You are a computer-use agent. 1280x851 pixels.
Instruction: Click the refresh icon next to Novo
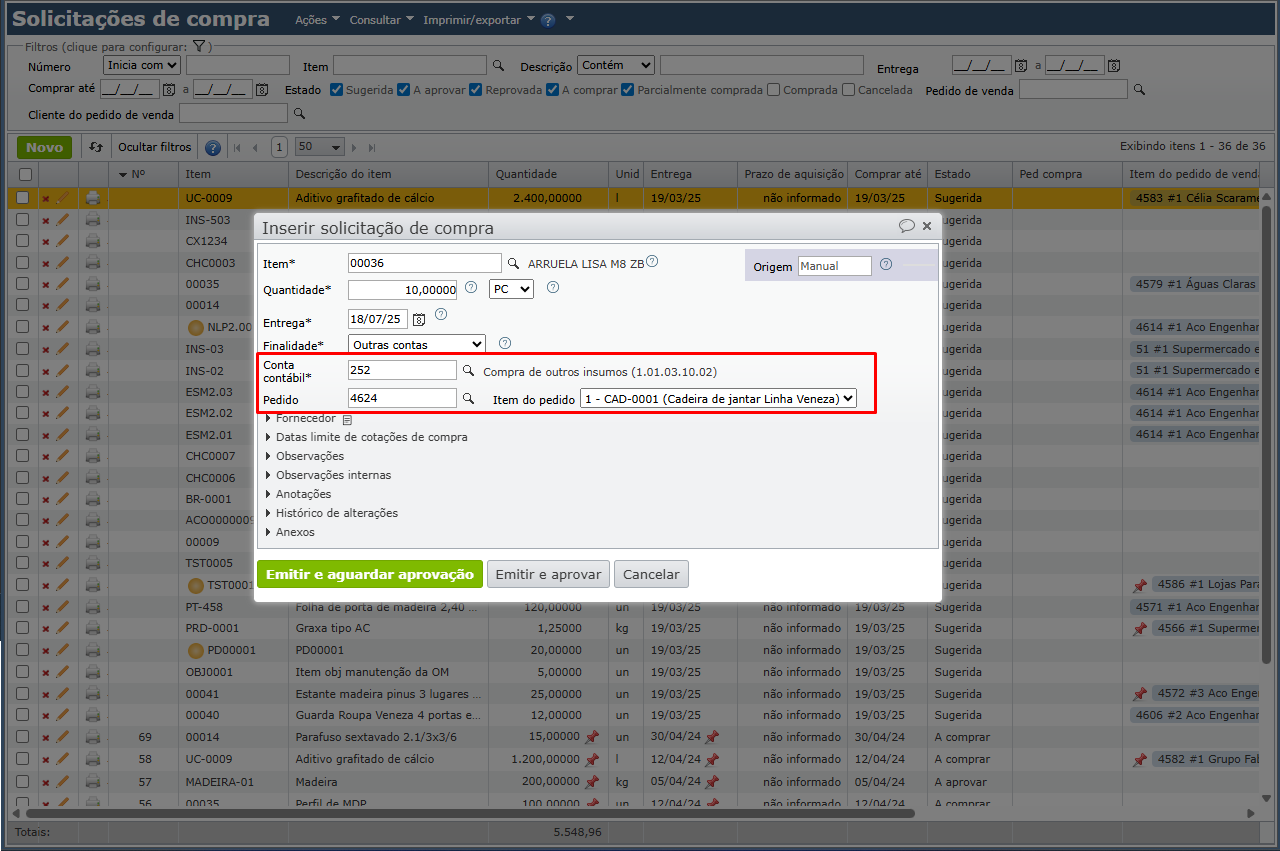[x=96, y=147]
